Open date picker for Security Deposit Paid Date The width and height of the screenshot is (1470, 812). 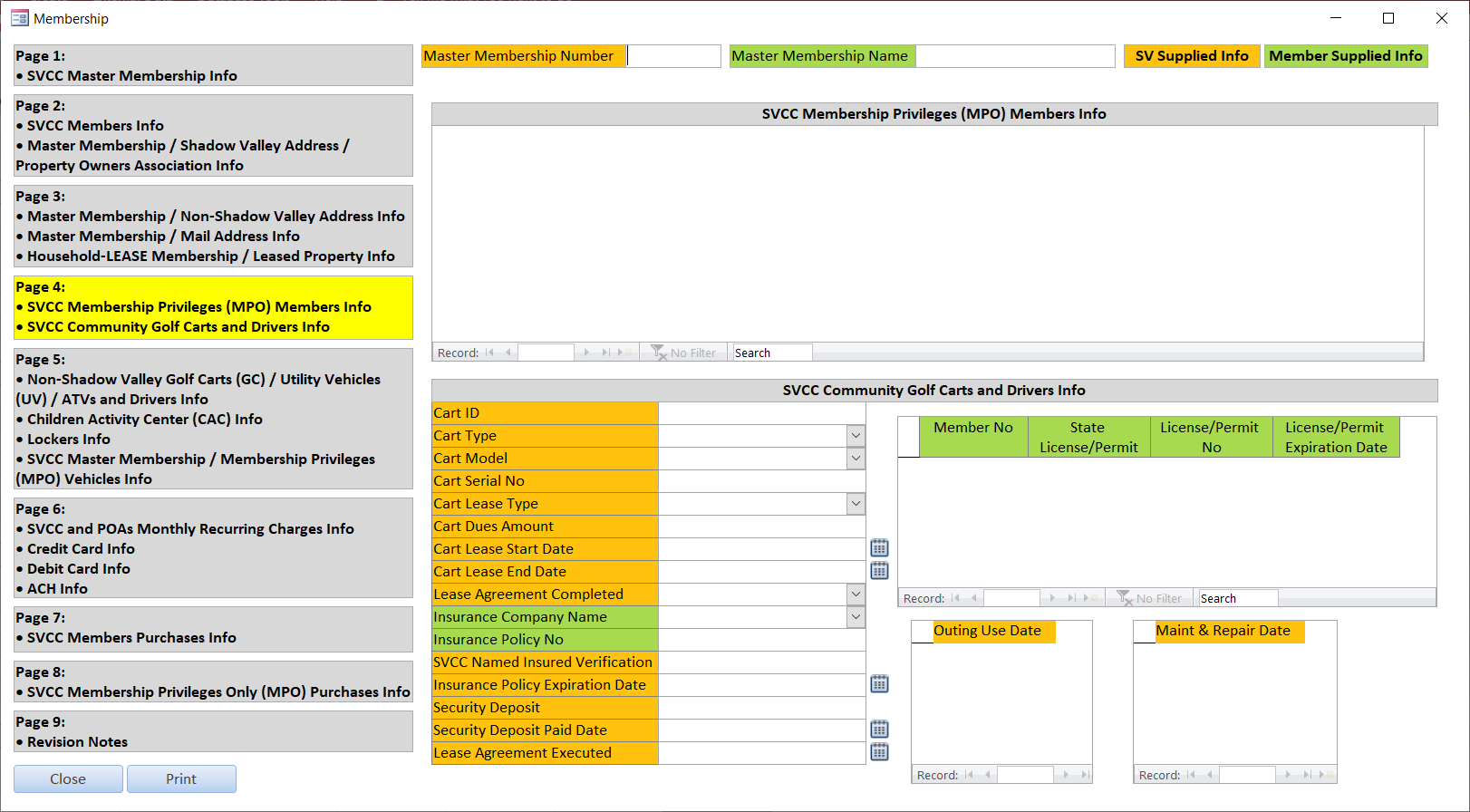[879, 730]
